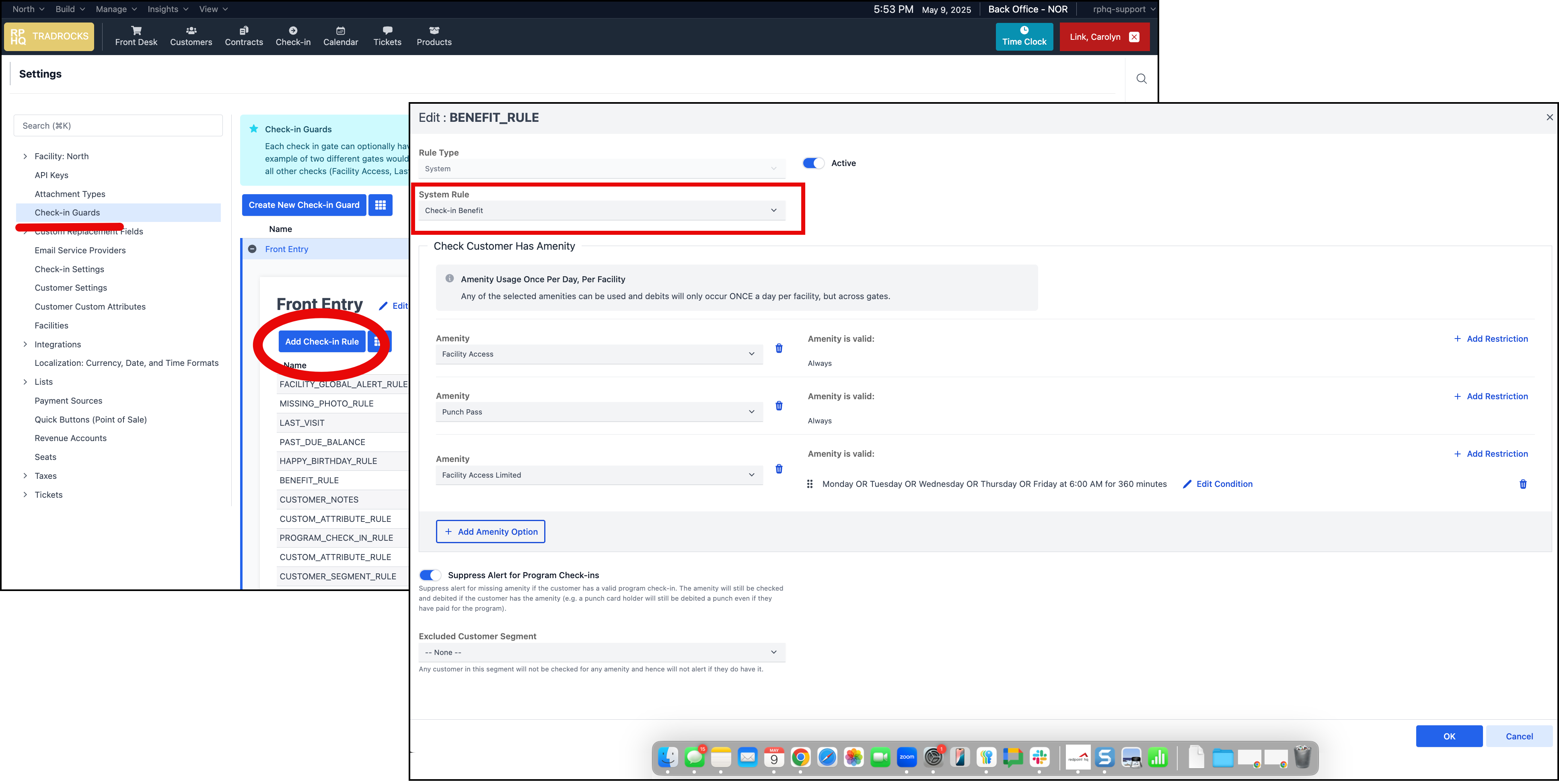Cancel the rule edit dialog
The height and width of the screenshot is (784, 1559).
tap(1519, 736)
